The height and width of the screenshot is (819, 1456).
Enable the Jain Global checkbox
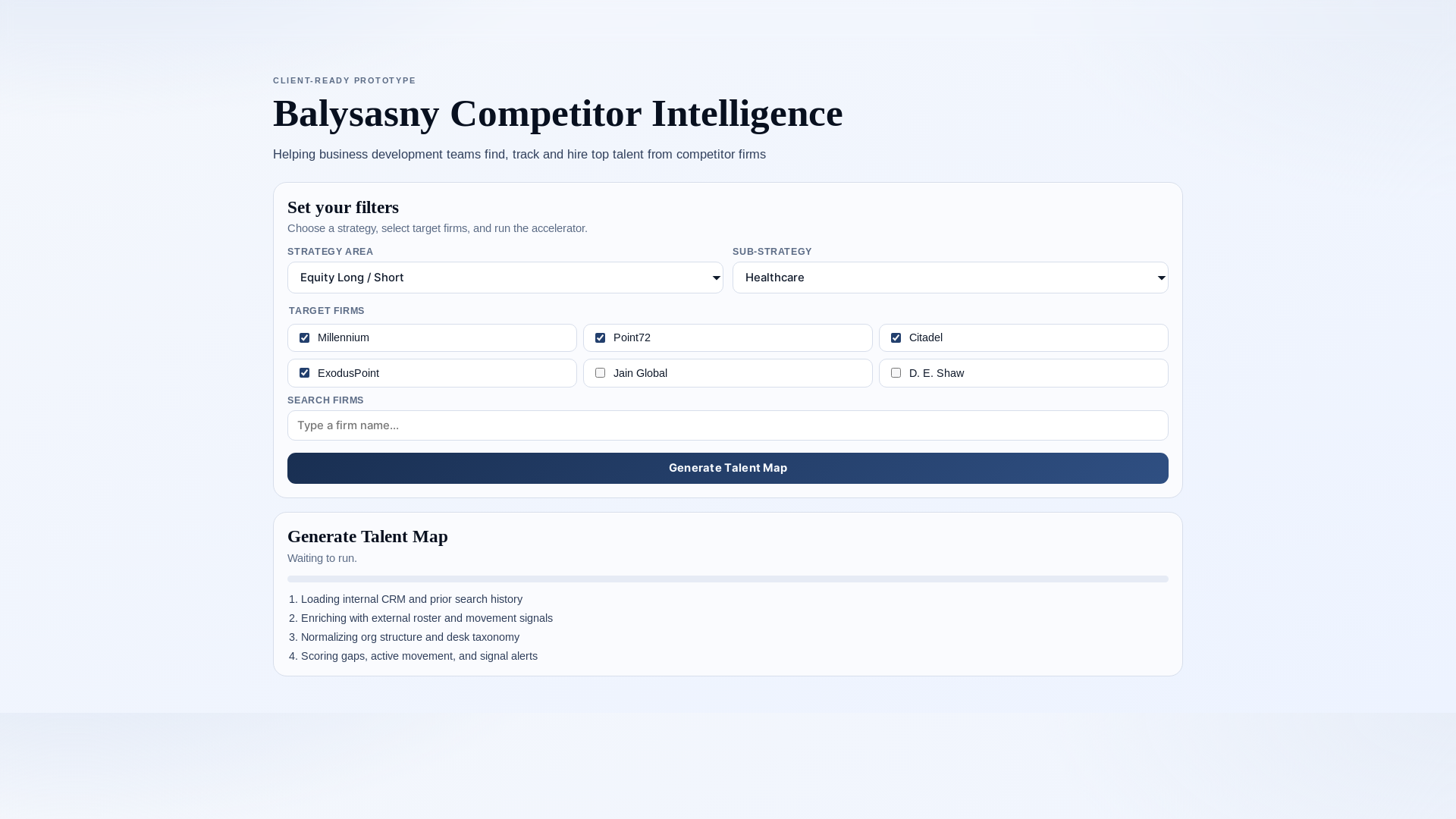point(600,373)
